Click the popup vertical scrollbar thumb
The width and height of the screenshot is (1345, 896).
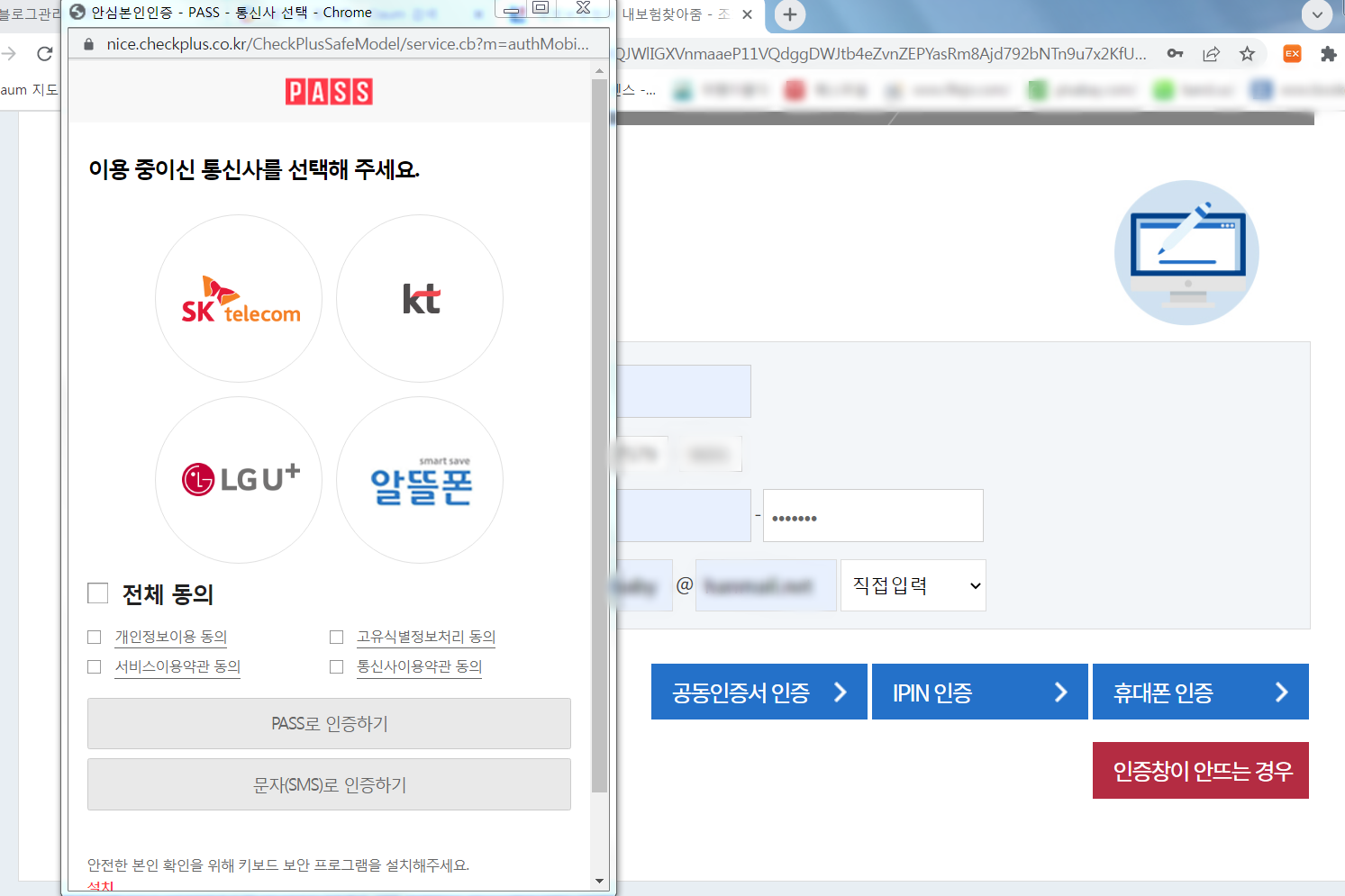(x=599, y=436)
